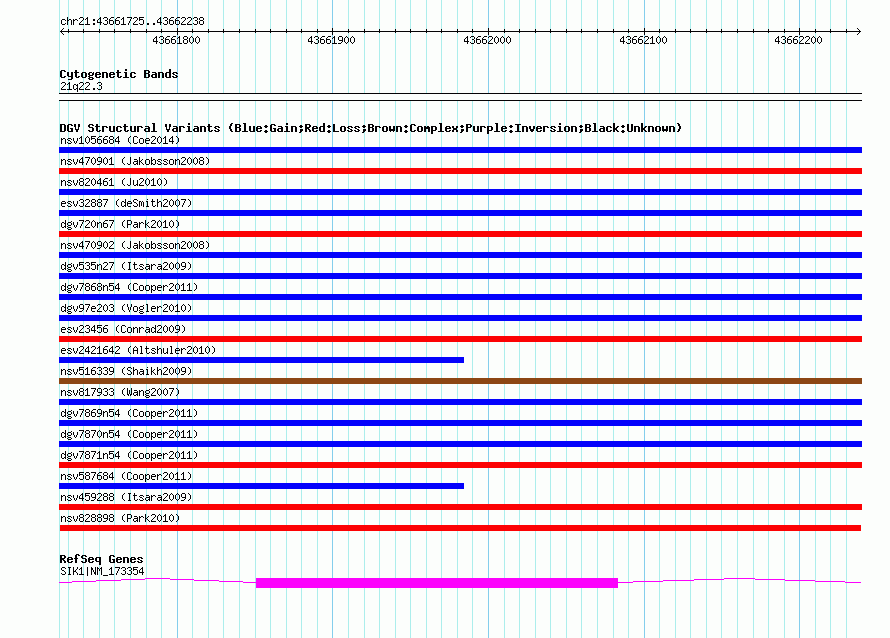Open variant label nsv516339 (Shaikh2009)
This screenshot has width=890, height=638.
point(126,371)
